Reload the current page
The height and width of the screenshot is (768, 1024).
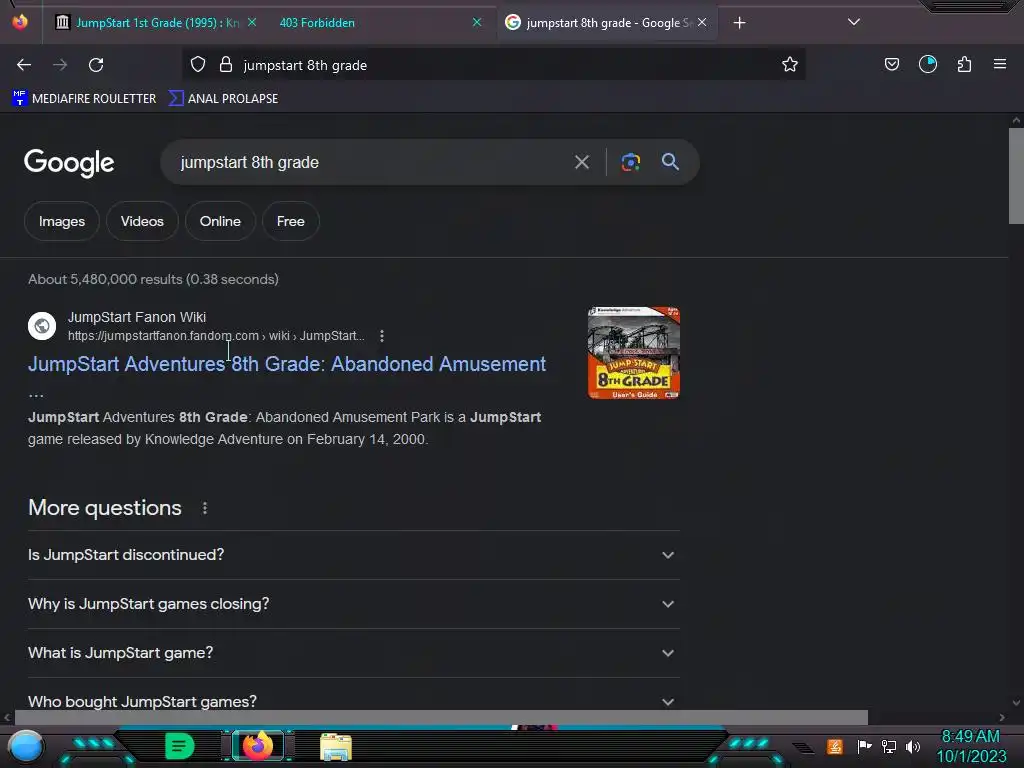click(x=96, y=65)
